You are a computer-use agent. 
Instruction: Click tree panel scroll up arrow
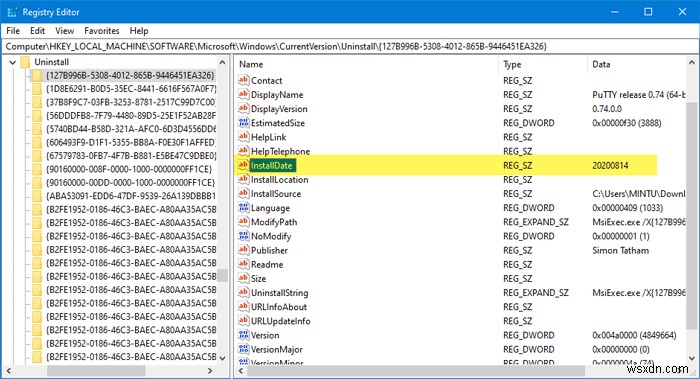[222, 62]
